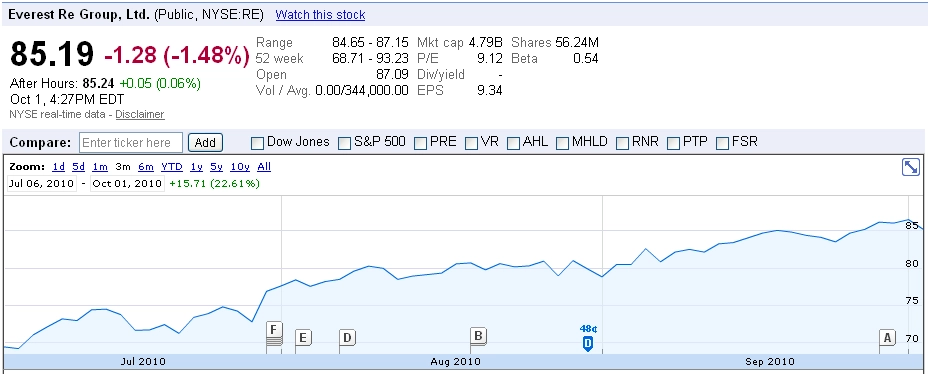Switch chart range to 5y
This screenshot has height=374, width=928.
217,167
